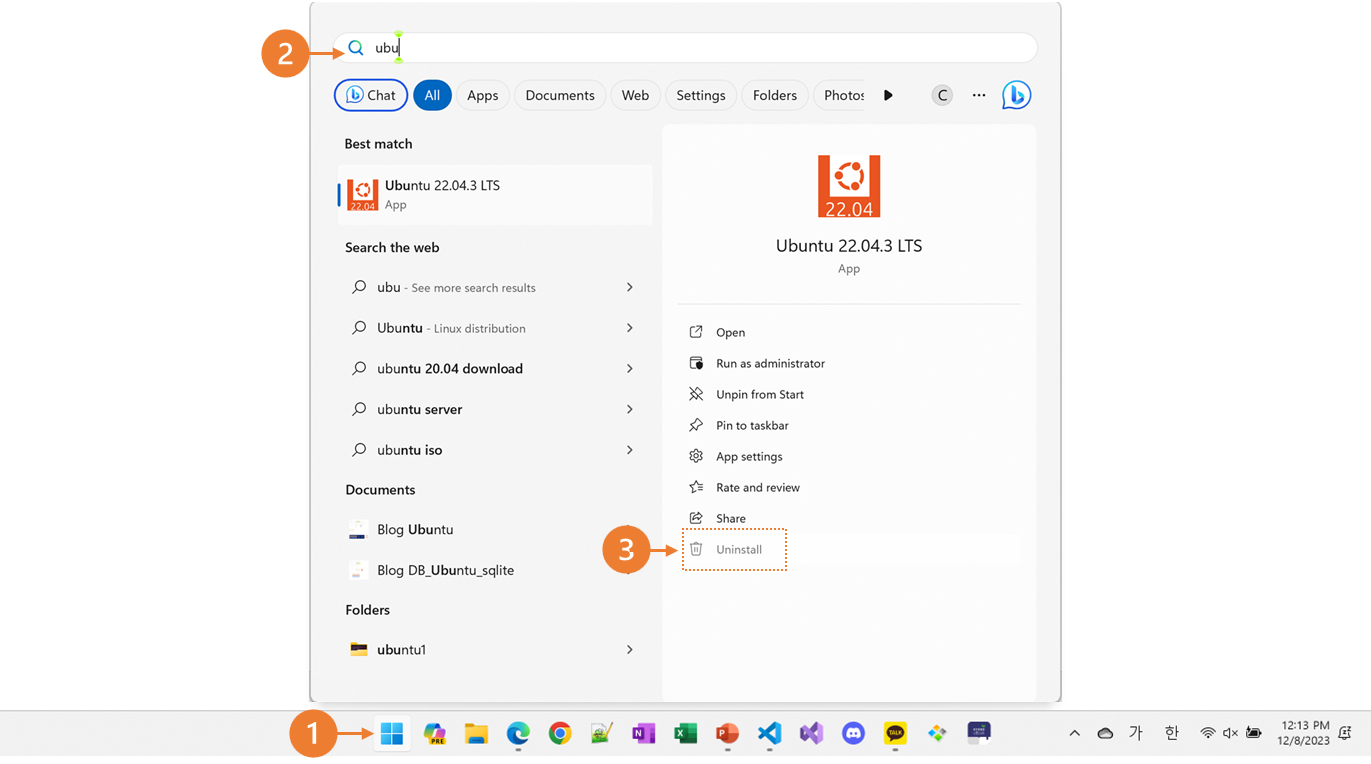
Task: Open the 'Blog Ubuntu' document result
Action: pos(495,530)
